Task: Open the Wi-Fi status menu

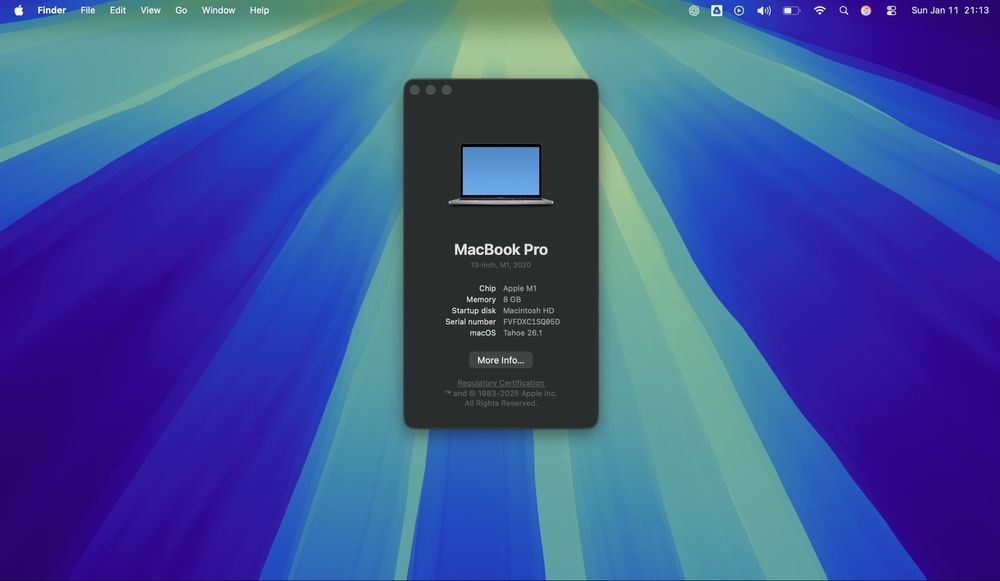Action: 820,10
